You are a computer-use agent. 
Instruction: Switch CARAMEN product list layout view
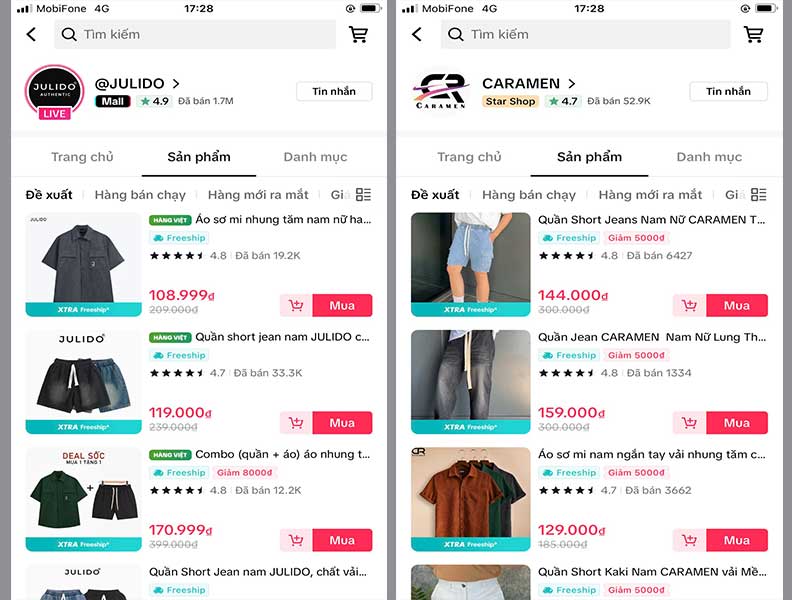coord(758,194)
